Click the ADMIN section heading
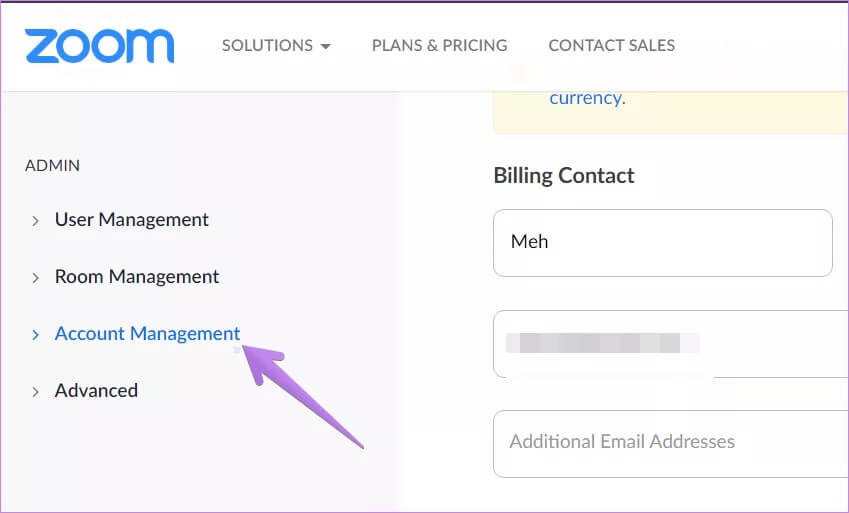849x513 pixels. point(53,165)
